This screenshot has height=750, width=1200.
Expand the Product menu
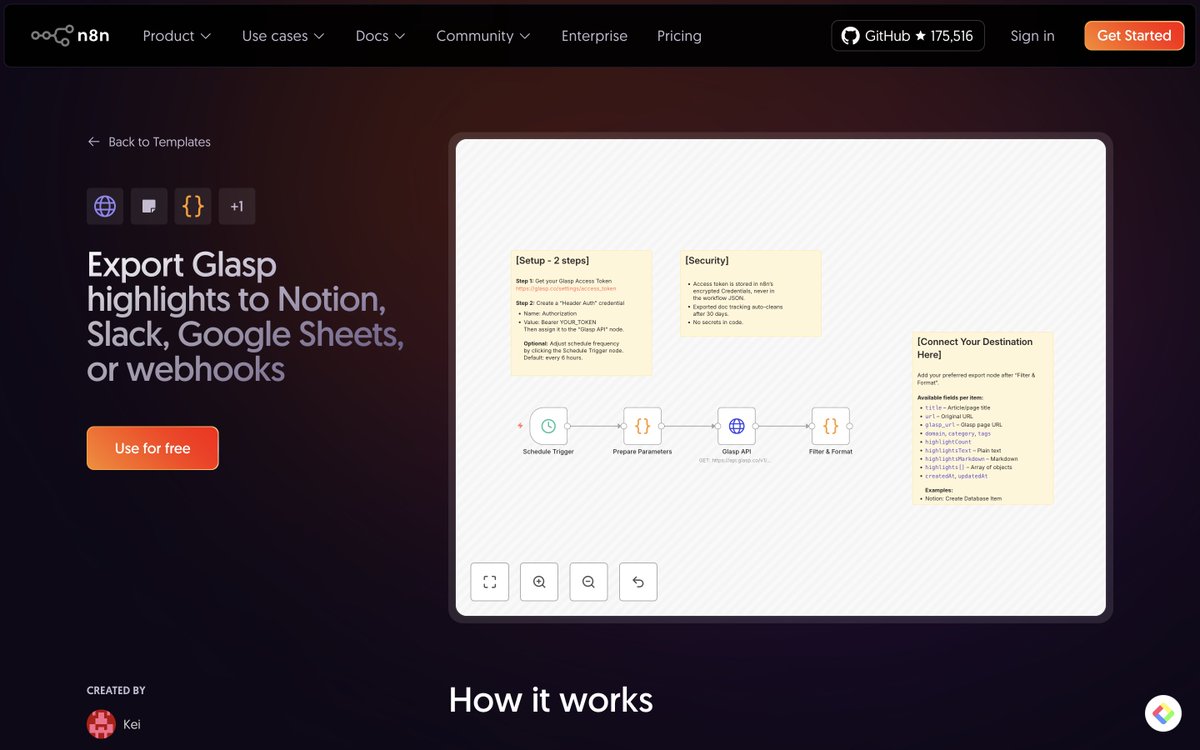tap(177, 36)
